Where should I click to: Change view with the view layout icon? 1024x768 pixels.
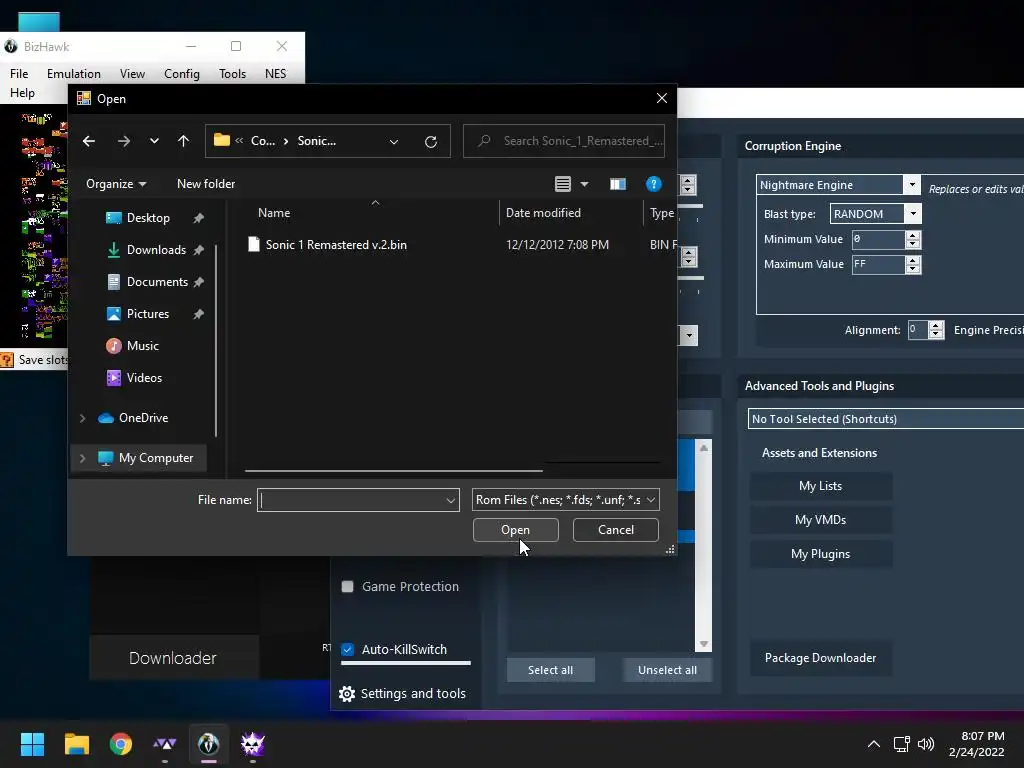coord(562,184)
